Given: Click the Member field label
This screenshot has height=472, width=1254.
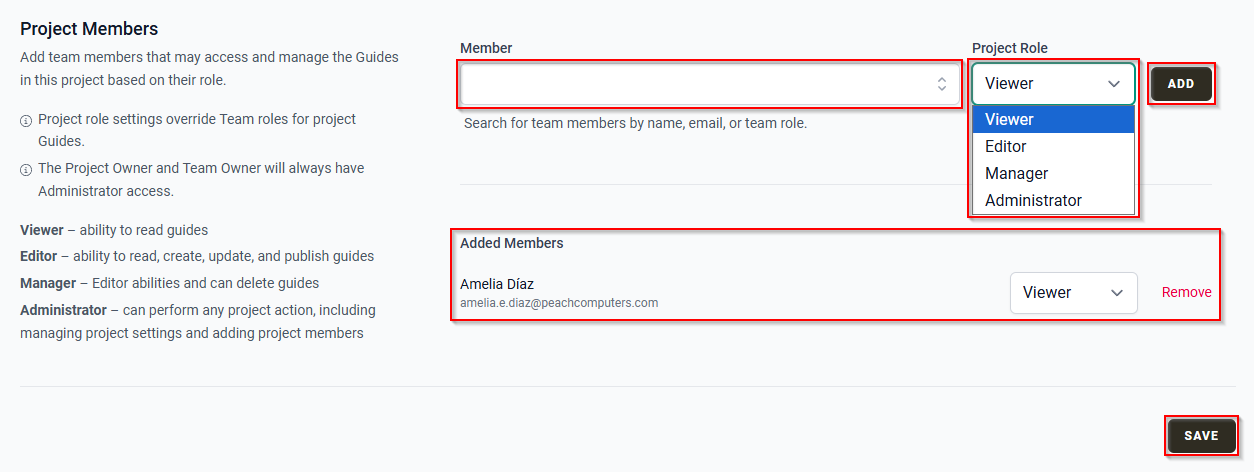Looking at the screenshot, I should tap(486, 48).
